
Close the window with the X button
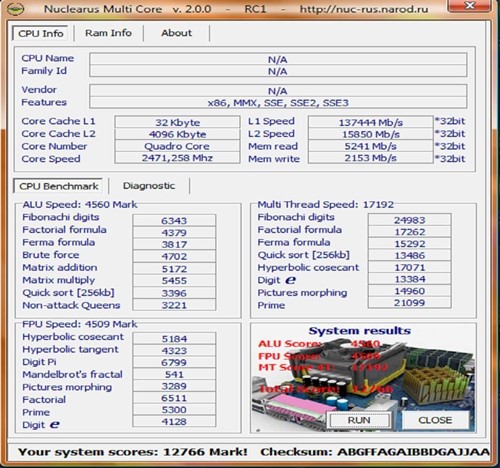click(470, 5)
